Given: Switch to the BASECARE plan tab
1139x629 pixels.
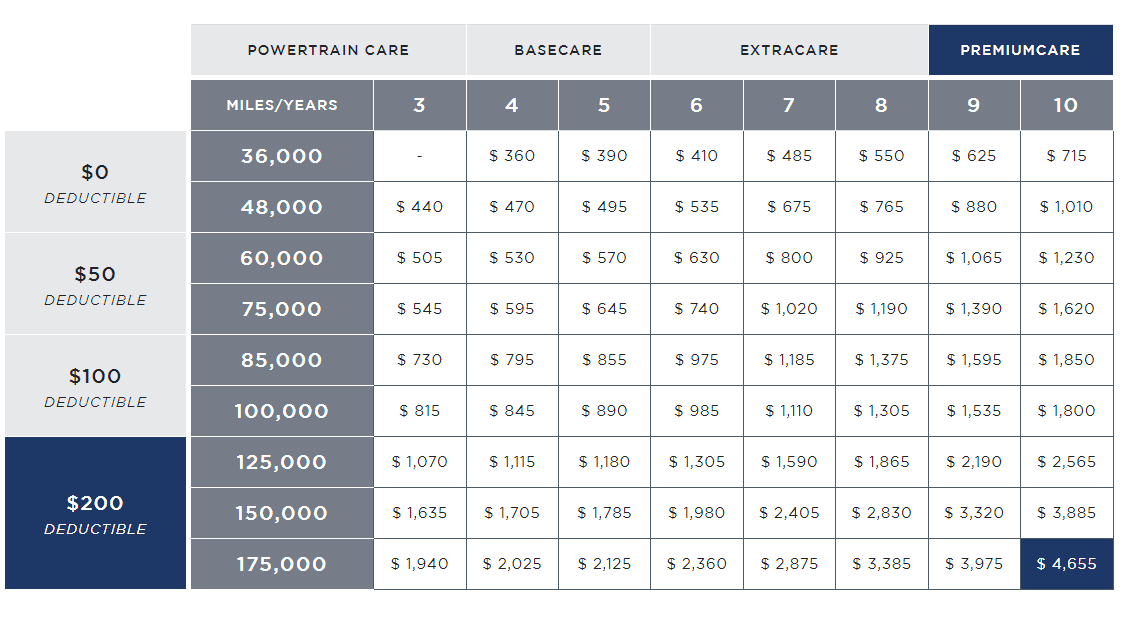Looking at the screenshot, I should pos(558,50).
